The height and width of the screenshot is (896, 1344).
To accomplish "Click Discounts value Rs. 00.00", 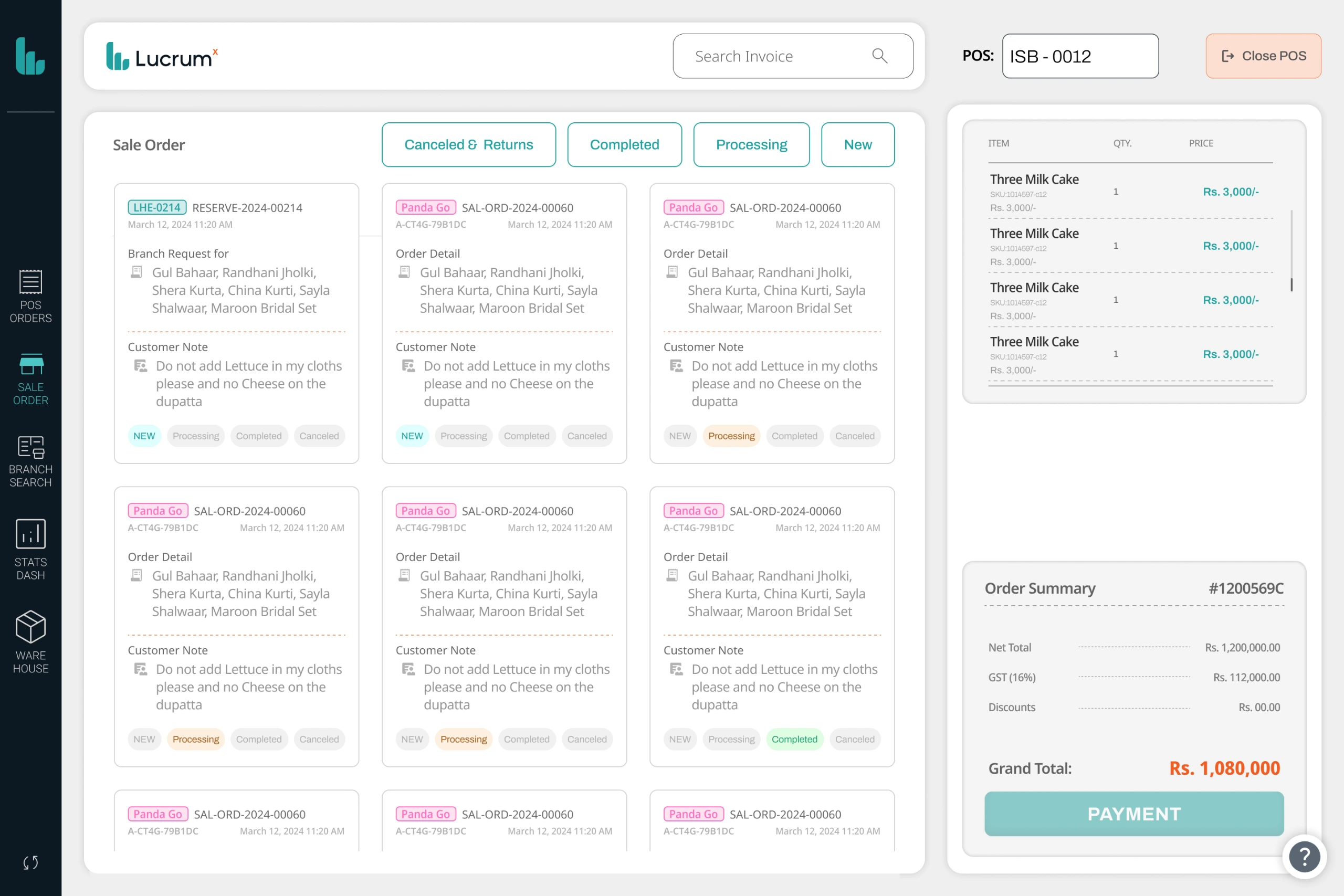I will 1259,707.
